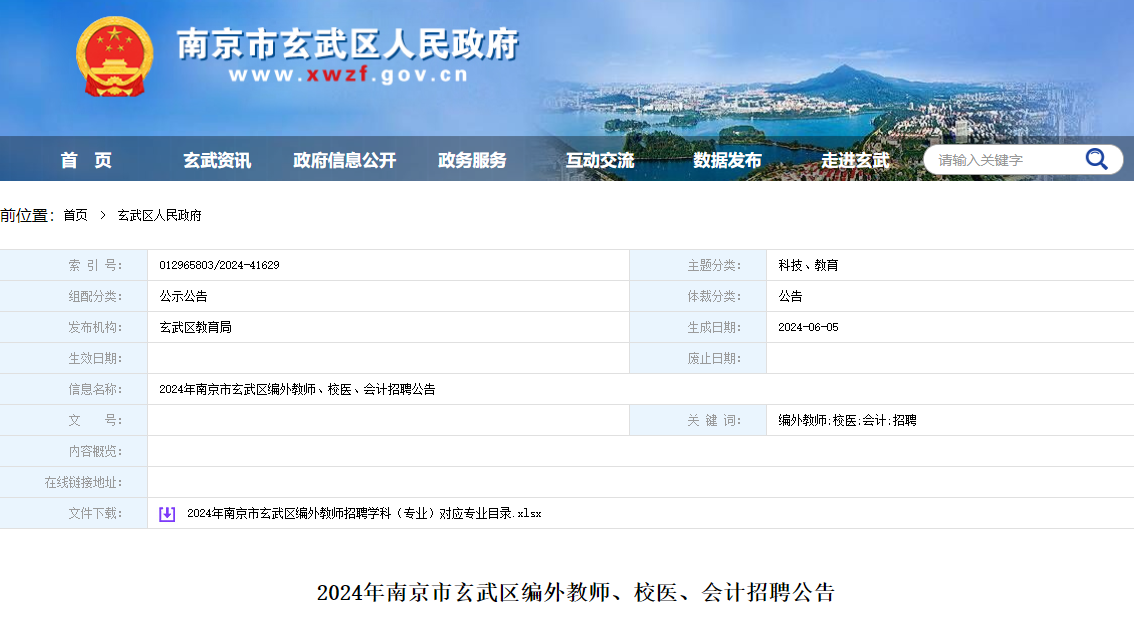Click the index number 012965803/2024-41629
The width and height of the screenshot is (1134, 642).
click(219, 265)
